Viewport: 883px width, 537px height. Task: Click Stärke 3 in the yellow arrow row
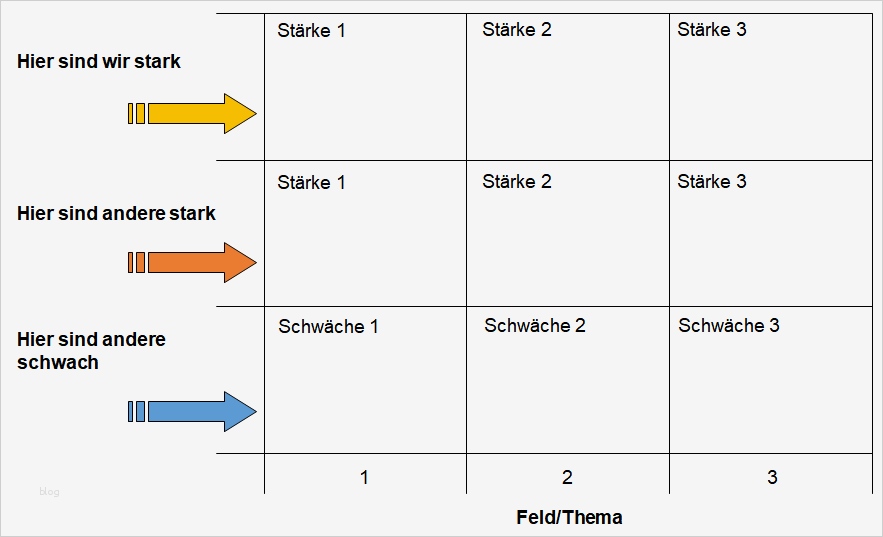pos(712,29)
